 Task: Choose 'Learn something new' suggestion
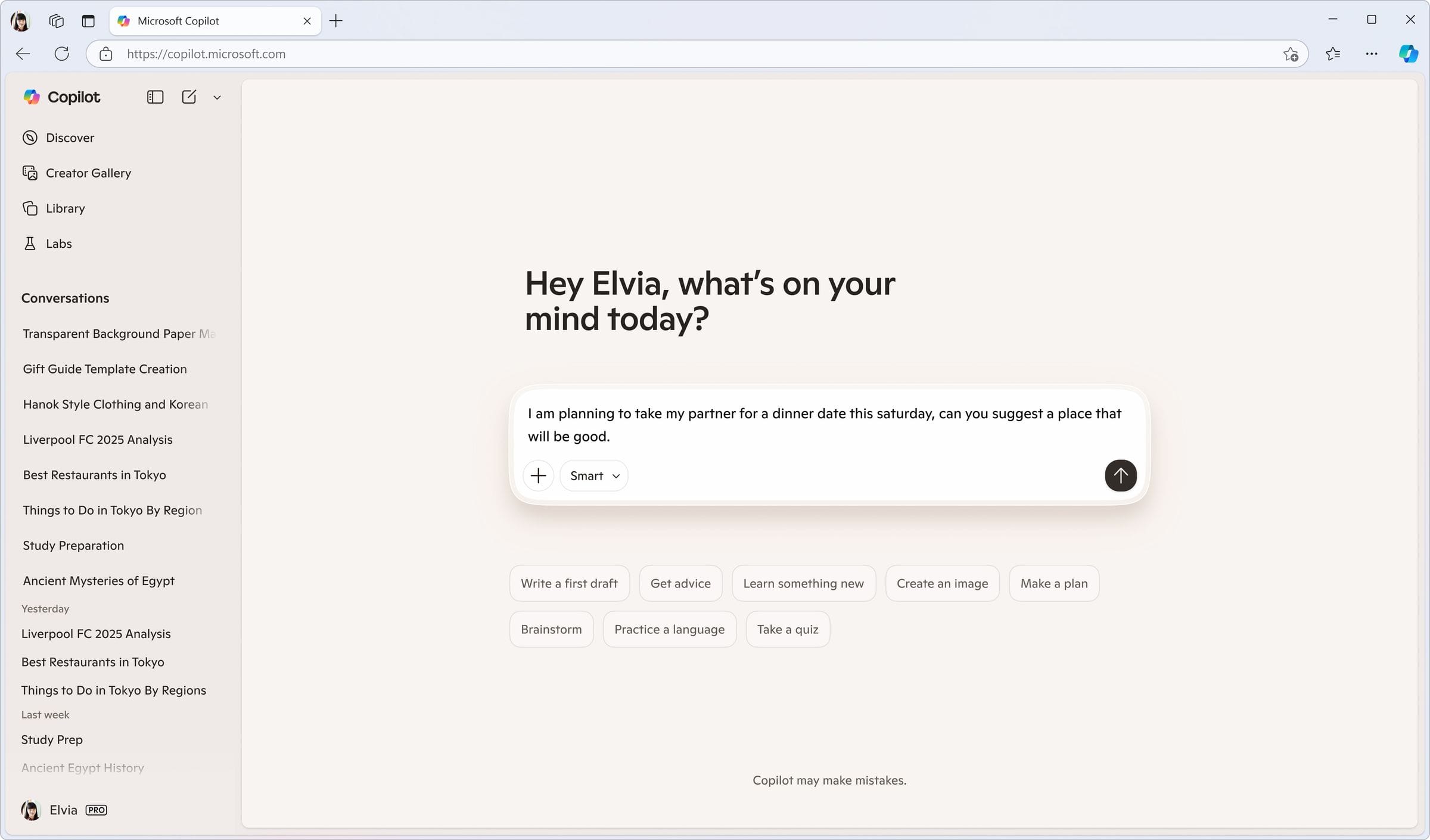(x=803, y=583)
